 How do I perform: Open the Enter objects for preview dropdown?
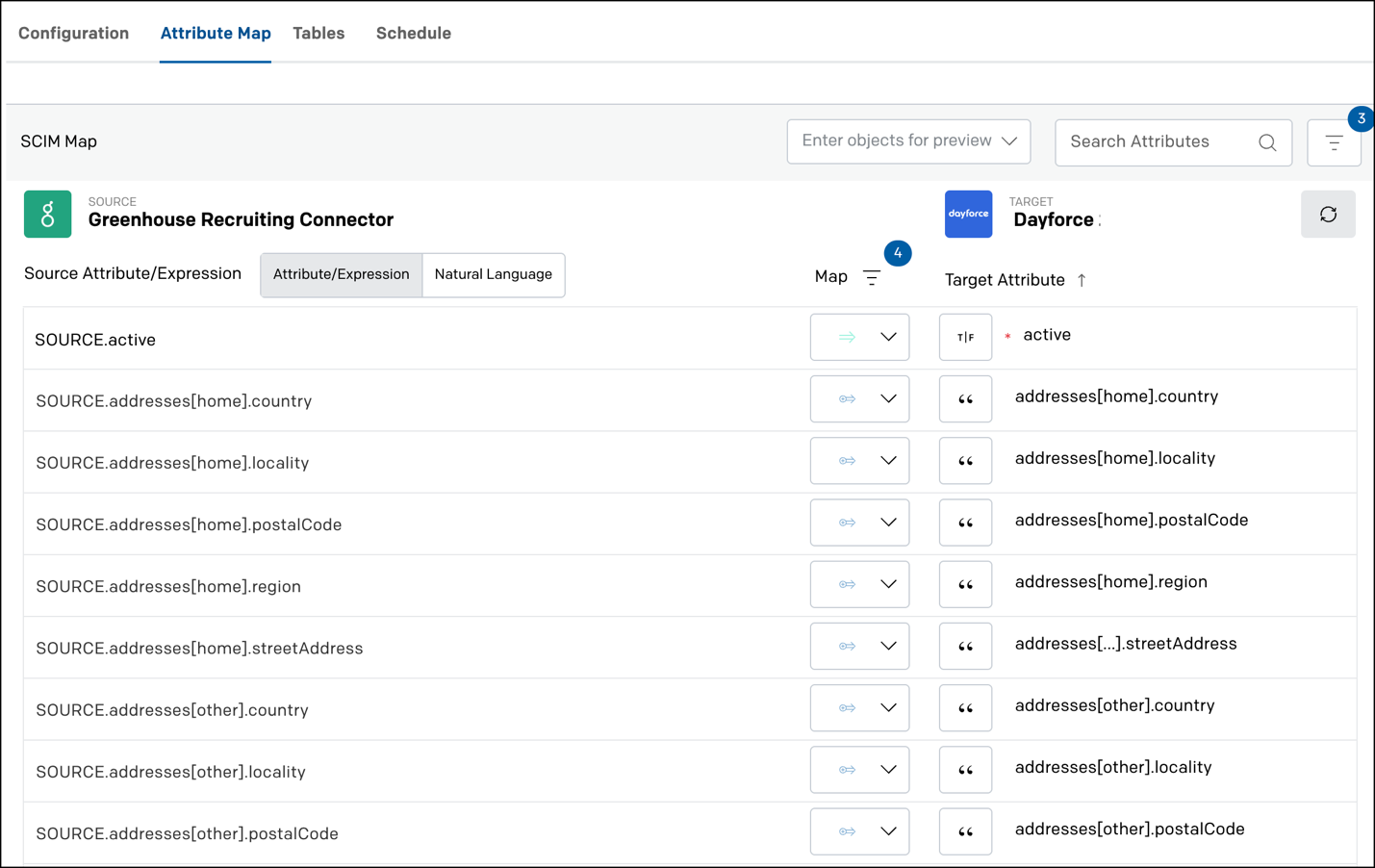[908, 141]
